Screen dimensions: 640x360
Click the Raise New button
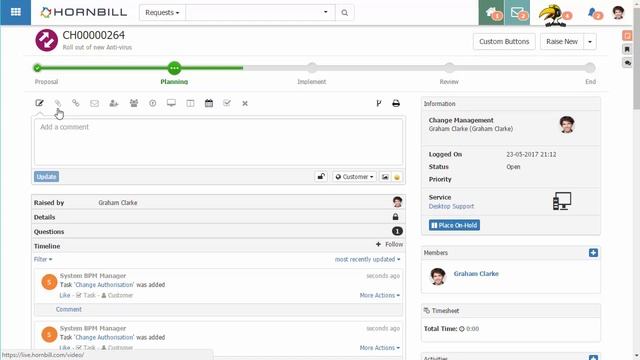click(562, 42)
